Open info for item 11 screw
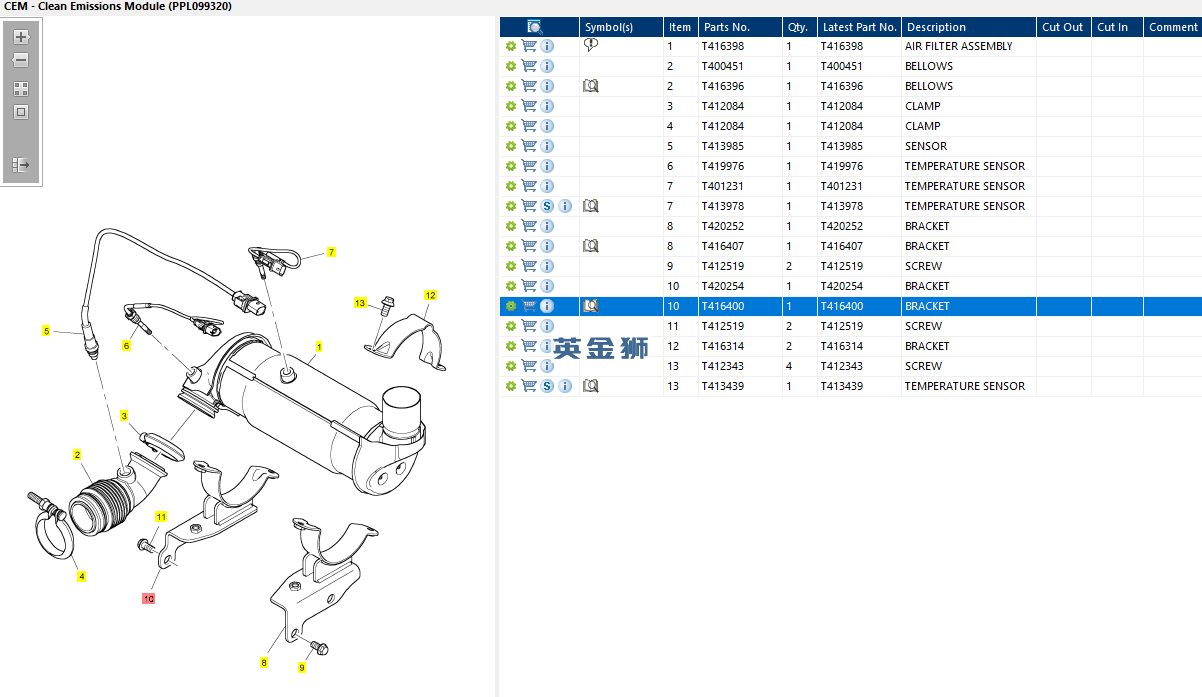This screenshot has height=697, width=1202. [x=547, y=326]
